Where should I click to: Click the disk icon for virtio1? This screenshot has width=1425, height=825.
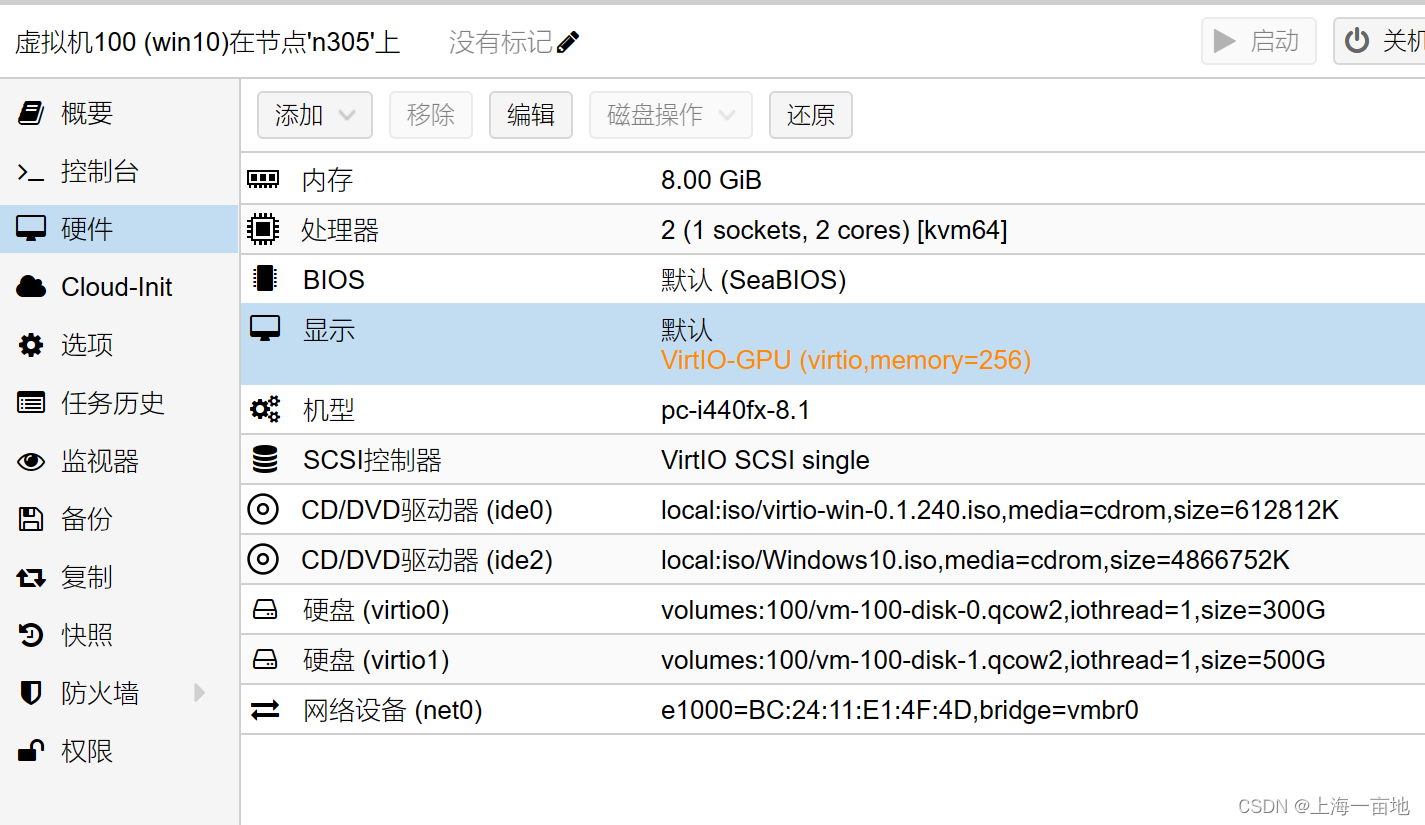coord(264,660)
